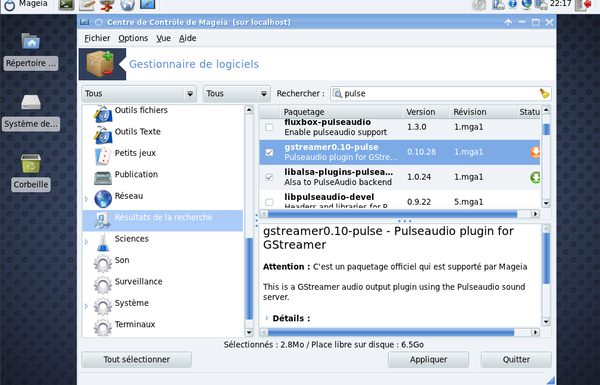Click the Appliquer button
Screen dimensions: 600x385
(428, 360)
